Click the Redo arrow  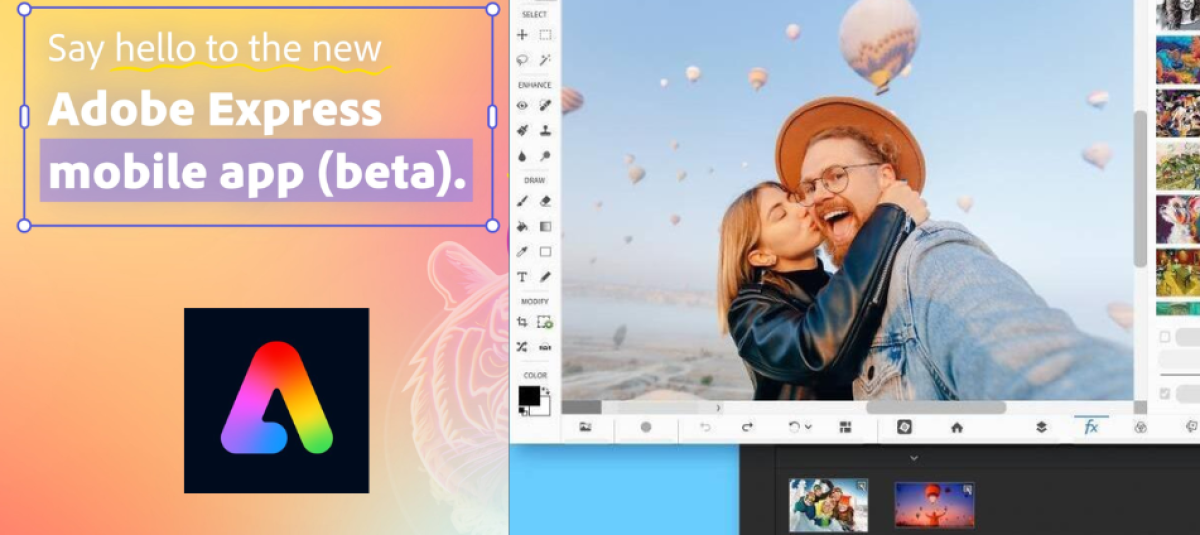[747, 427]
